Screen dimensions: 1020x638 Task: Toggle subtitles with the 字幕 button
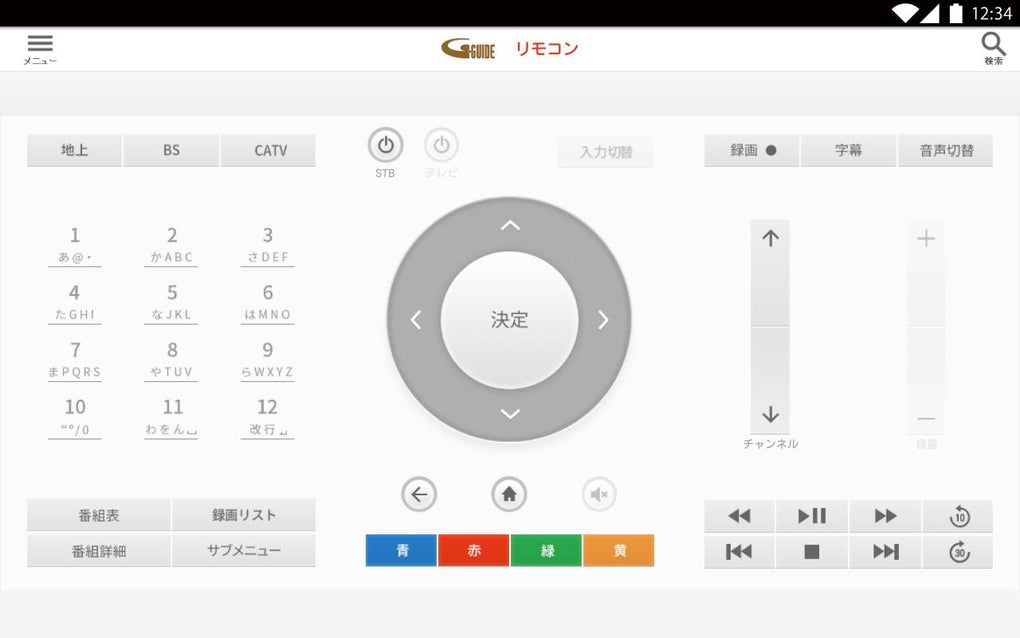[848, 150]
